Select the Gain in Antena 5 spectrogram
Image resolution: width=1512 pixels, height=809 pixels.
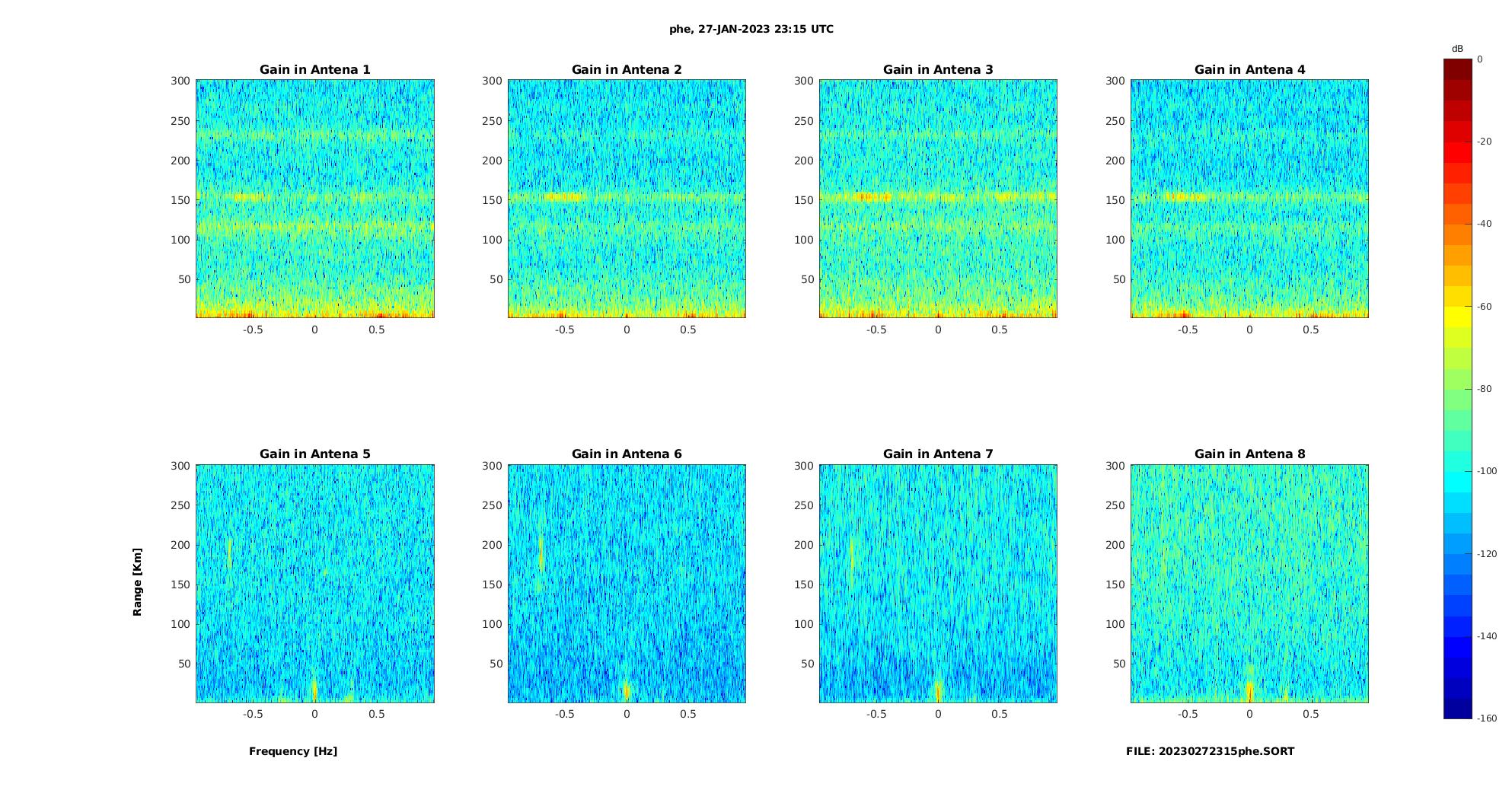315,584
